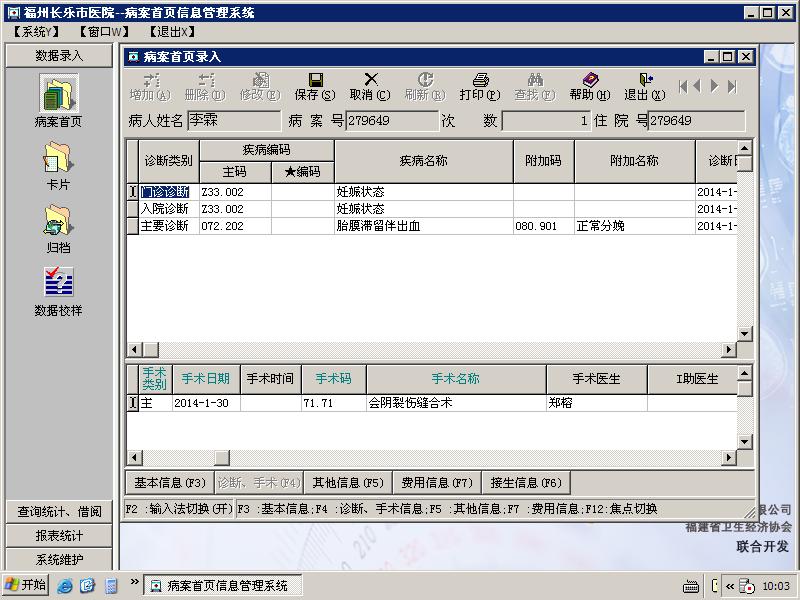
Task: Click the 胎膜滞留伴出血 disease name cell
Action: click(423, 226)
